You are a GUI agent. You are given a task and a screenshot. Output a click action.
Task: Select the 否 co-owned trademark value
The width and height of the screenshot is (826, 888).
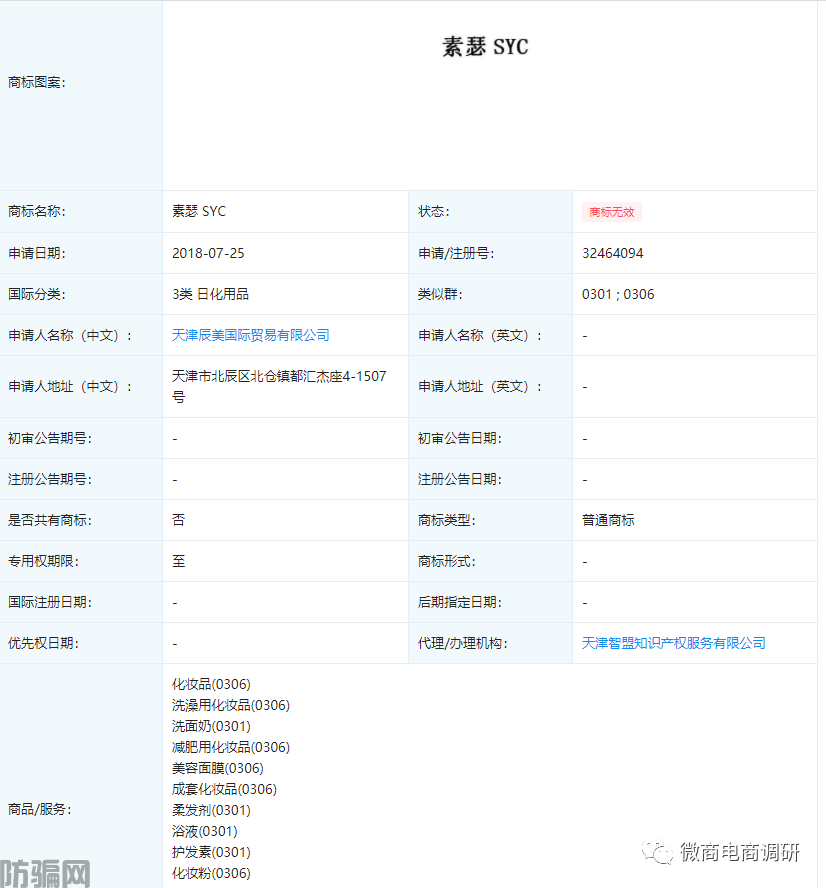tap(178, 520)
